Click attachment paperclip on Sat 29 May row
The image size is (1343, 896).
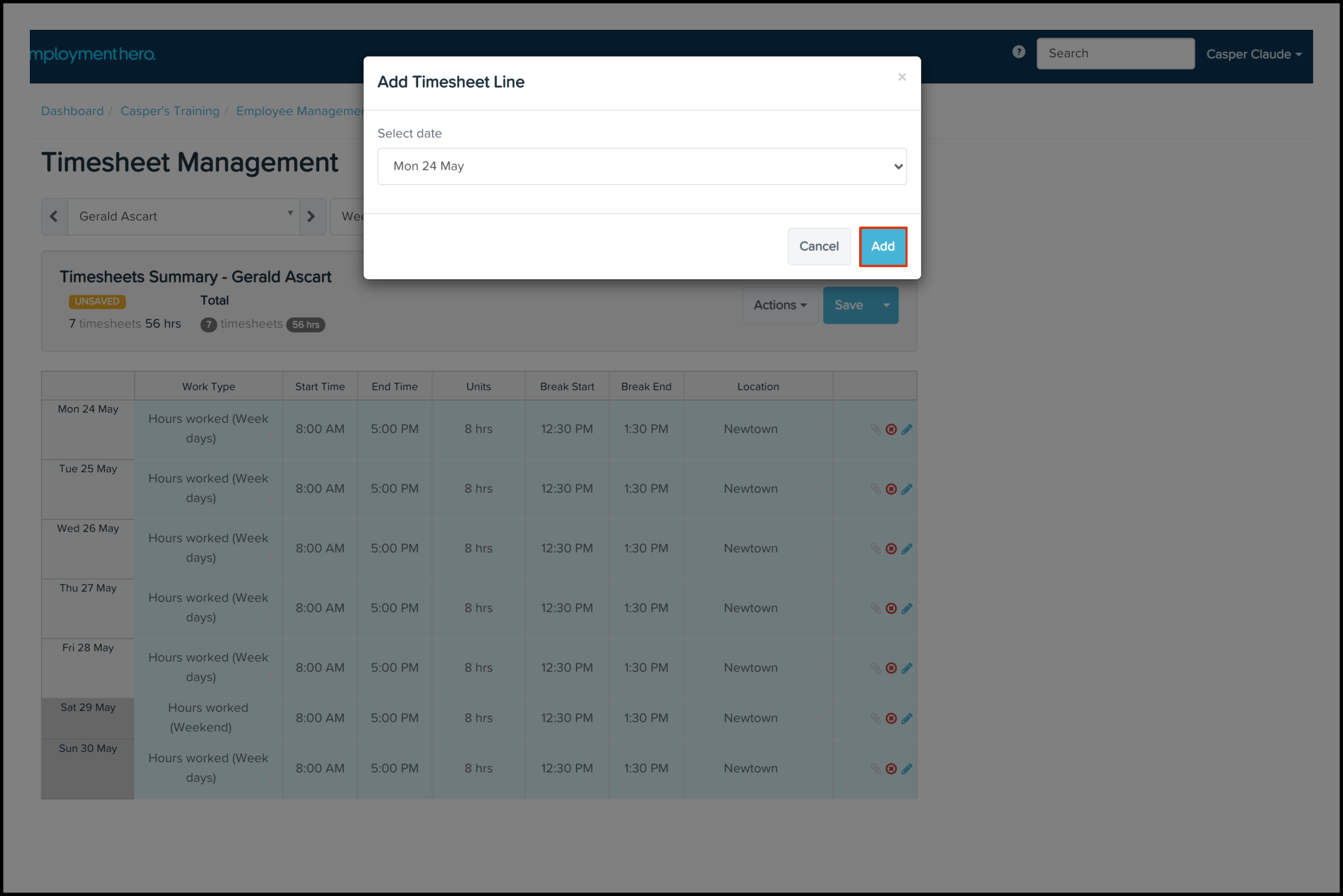875,718
